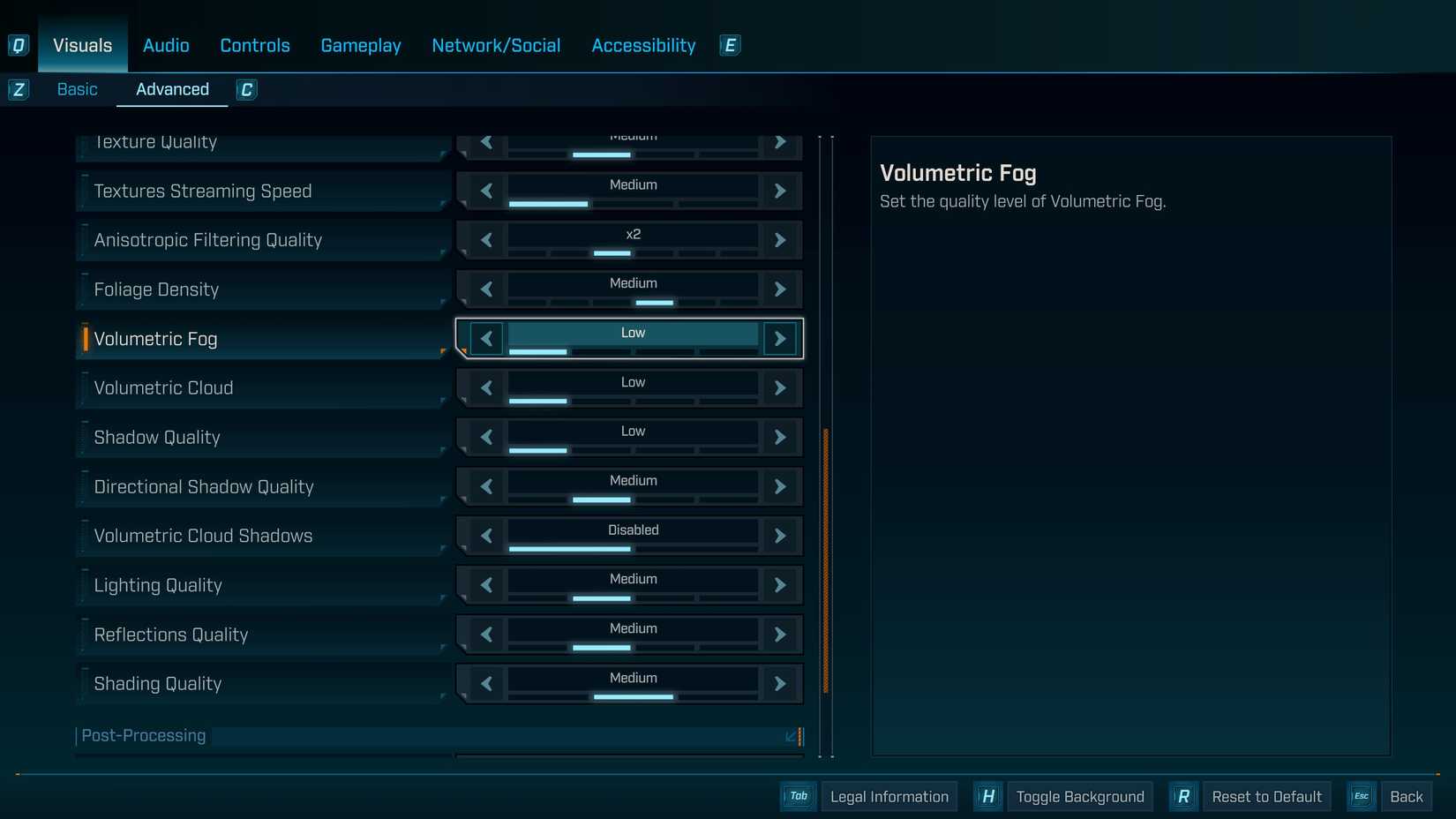
Task: Click the R key icon near Reset to Default
Action: [x=1183, y=796]
